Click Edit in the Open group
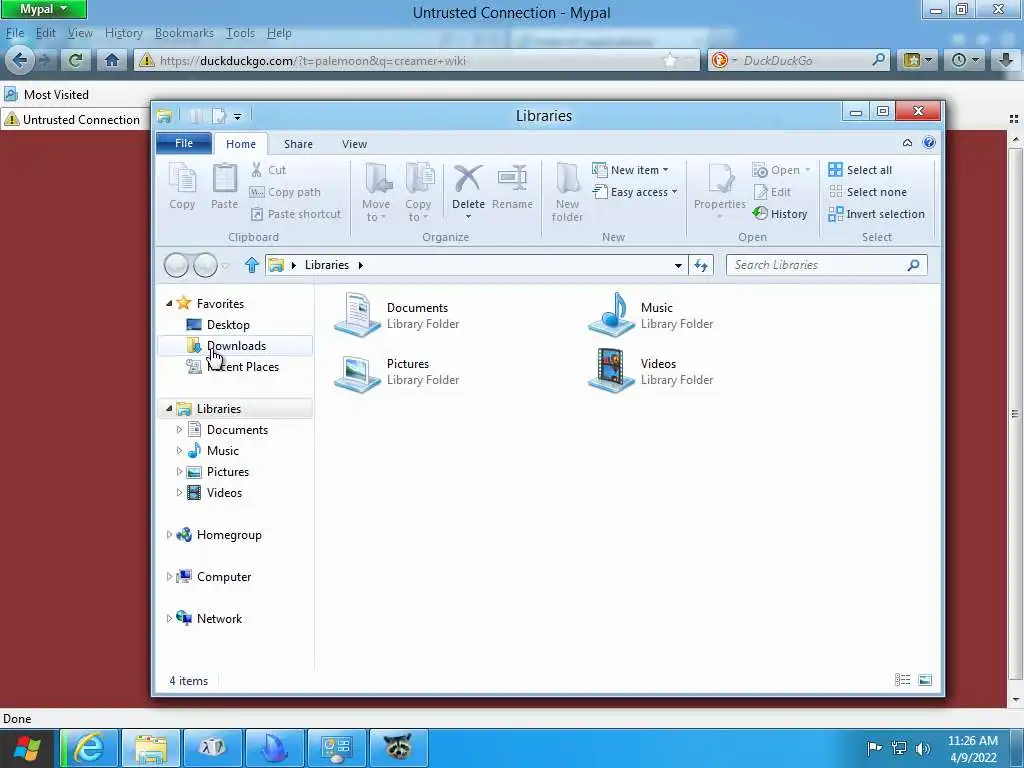1024x768 pixels. [772, 192]
